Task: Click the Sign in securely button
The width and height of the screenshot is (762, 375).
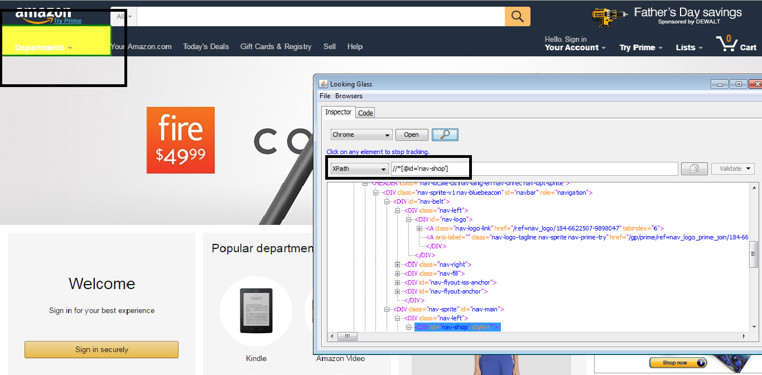Action: pyautogui.click(x=102, y=349)
